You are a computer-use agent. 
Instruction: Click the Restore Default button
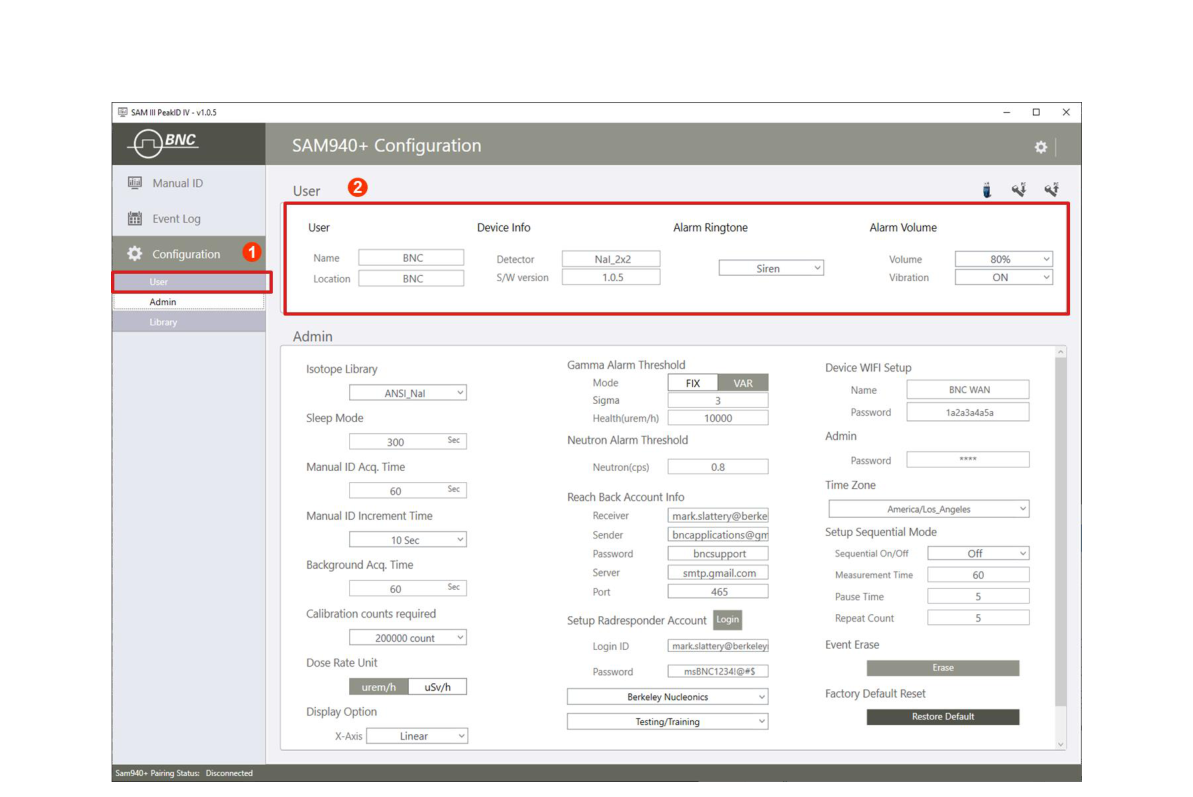tap(943, 716)
